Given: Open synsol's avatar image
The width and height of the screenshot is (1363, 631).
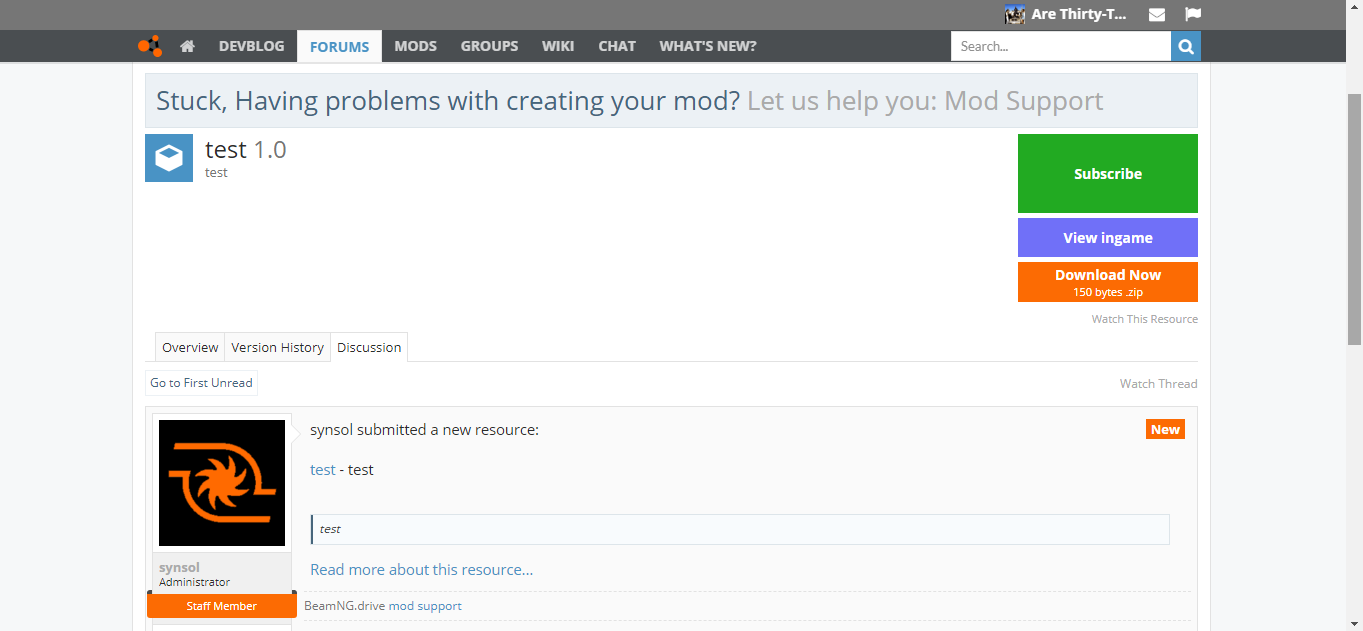Looking at the screenshot, I should [x=222, y=483].
